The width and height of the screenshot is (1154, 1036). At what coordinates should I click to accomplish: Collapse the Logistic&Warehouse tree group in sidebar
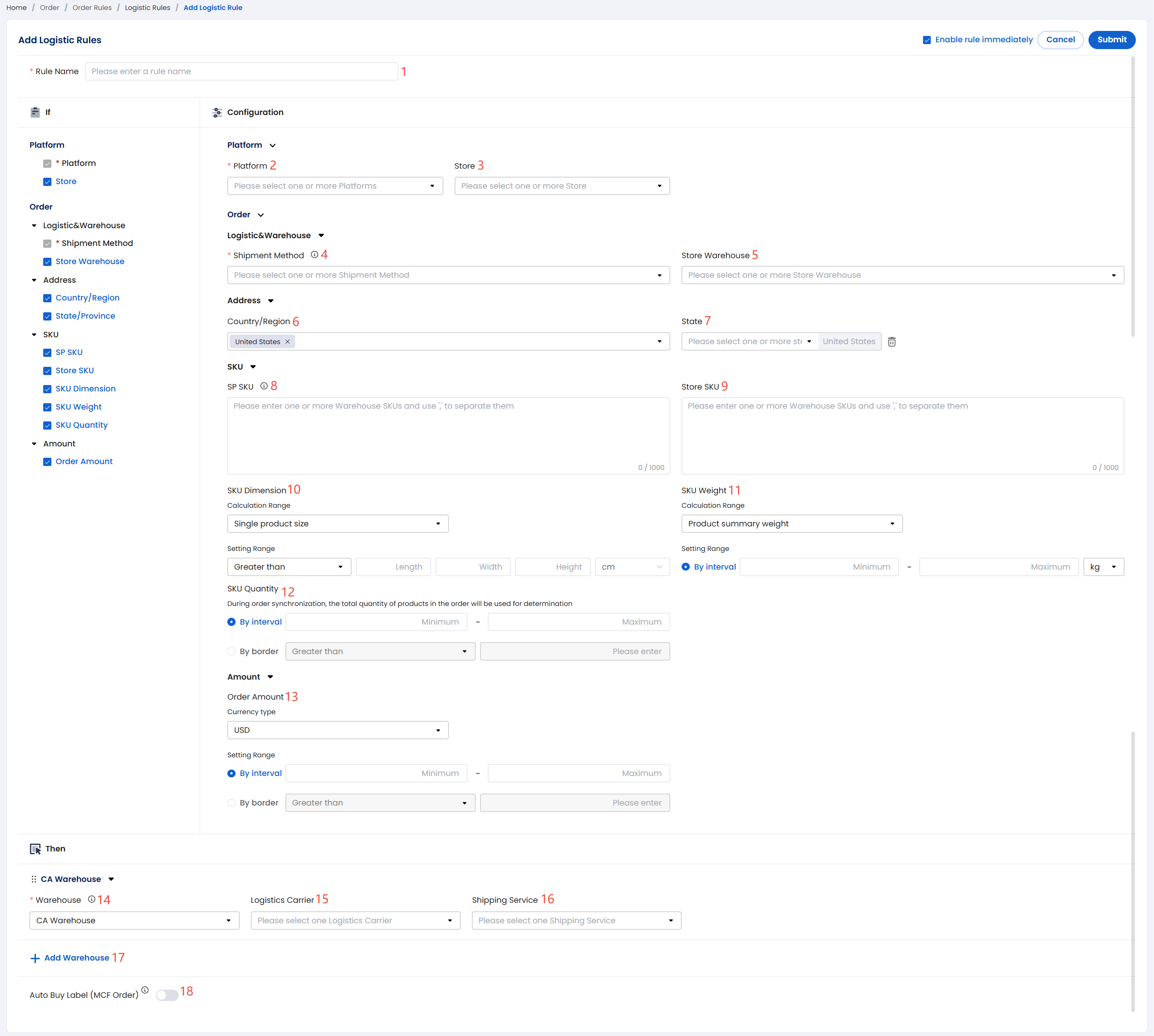(34, 226)
